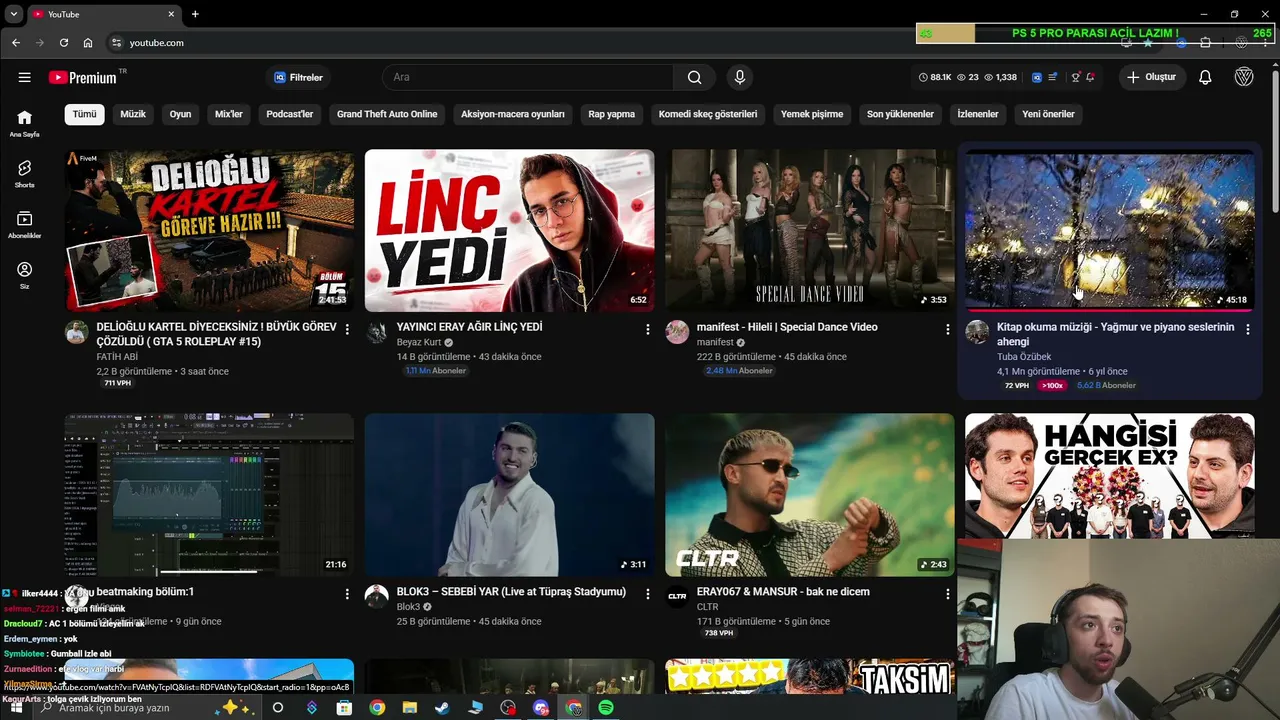Screen dimensions: 1280x720
Task: Select the Son yüklenenler chip
Action: pyautogui.click(x=900, y=114)
